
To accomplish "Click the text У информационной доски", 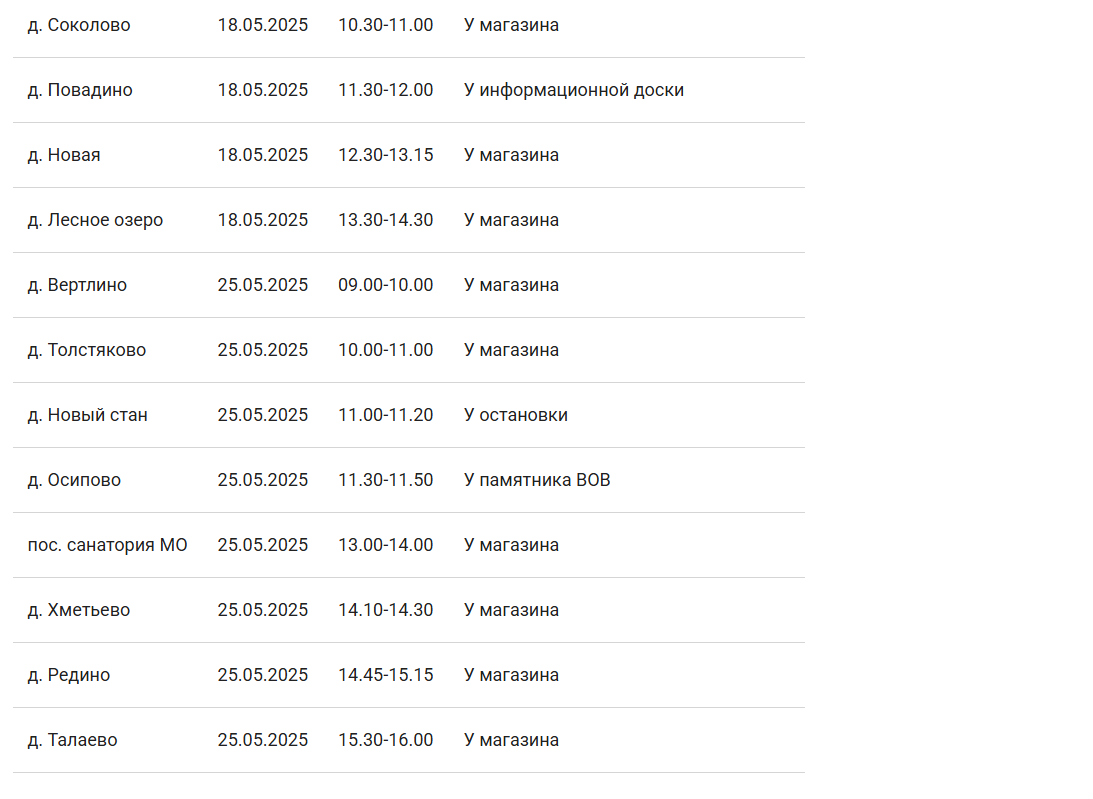I will pos(574,90).
